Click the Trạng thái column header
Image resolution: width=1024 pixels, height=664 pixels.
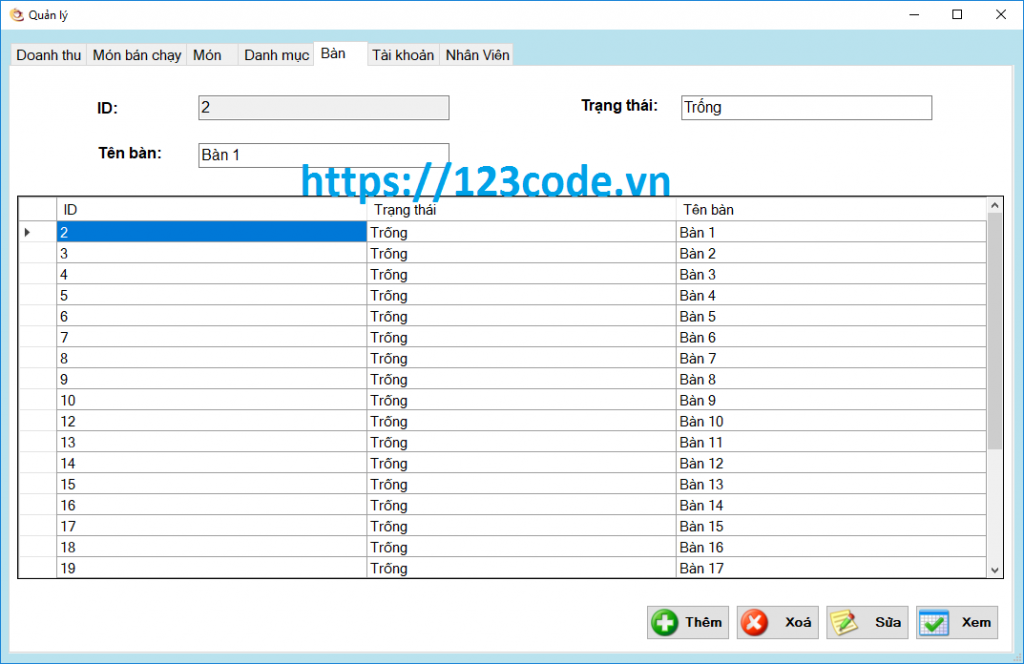[520, 209]
